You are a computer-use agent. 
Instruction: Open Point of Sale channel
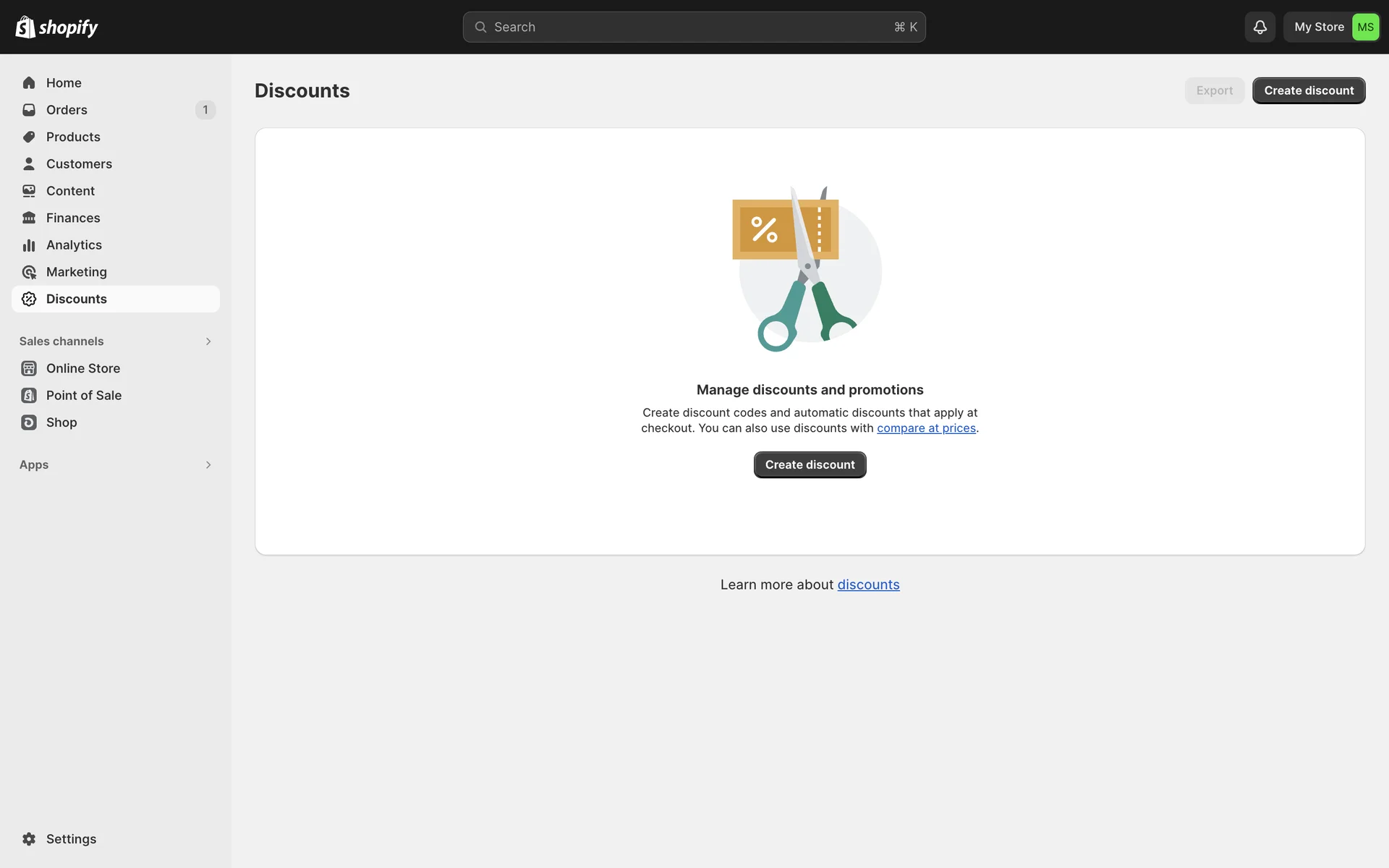[83, 396]
